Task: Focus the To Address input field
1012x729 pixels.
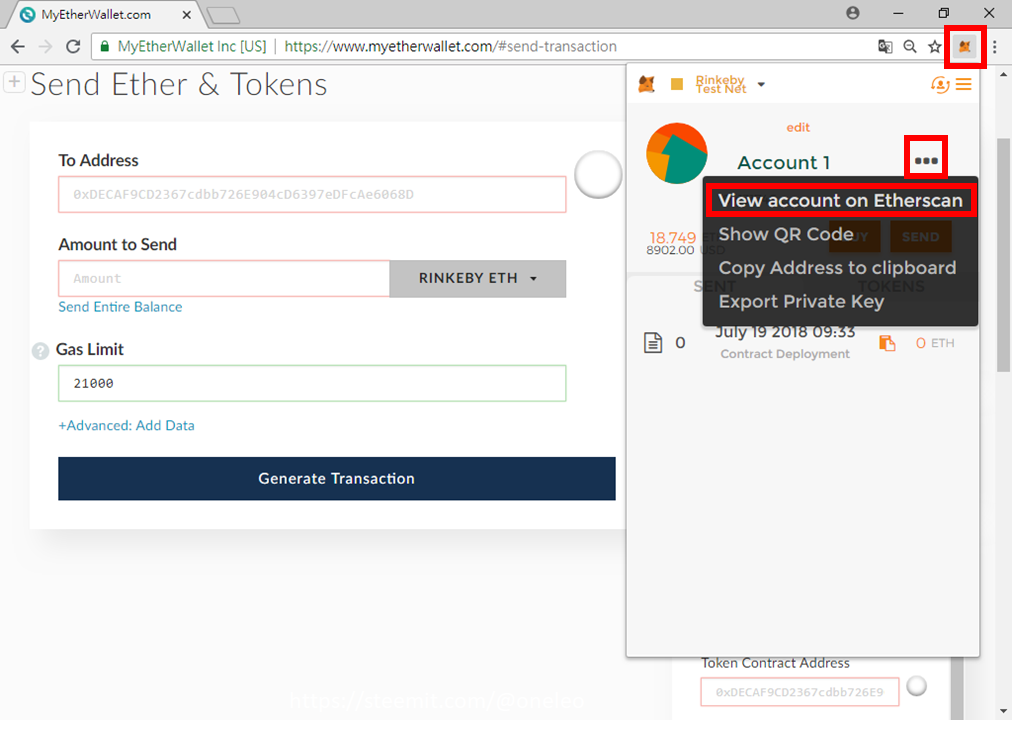Action: [x=312, y=194]
